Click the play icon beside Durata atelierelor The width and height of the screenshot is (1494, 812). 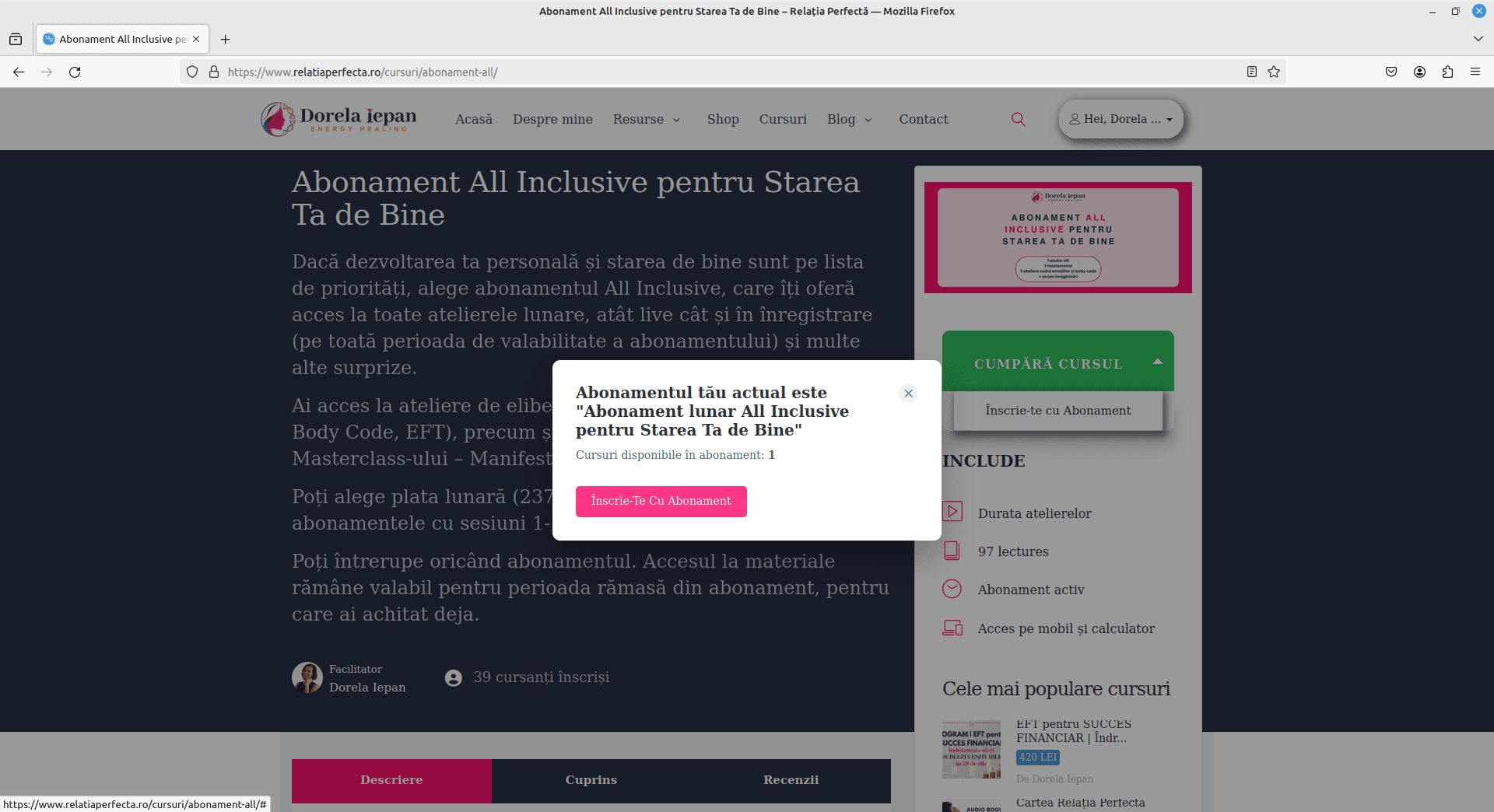[x=952, y=512]
